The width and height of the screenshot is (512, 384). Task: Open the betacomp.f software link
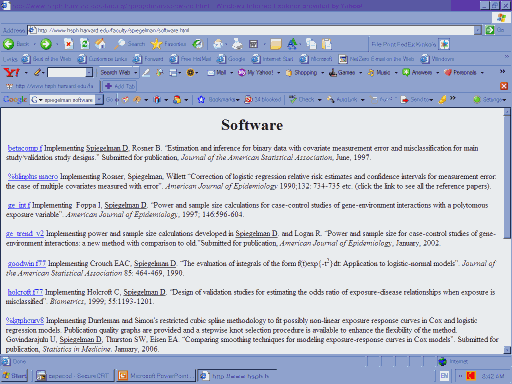click(x=25, y=148)
